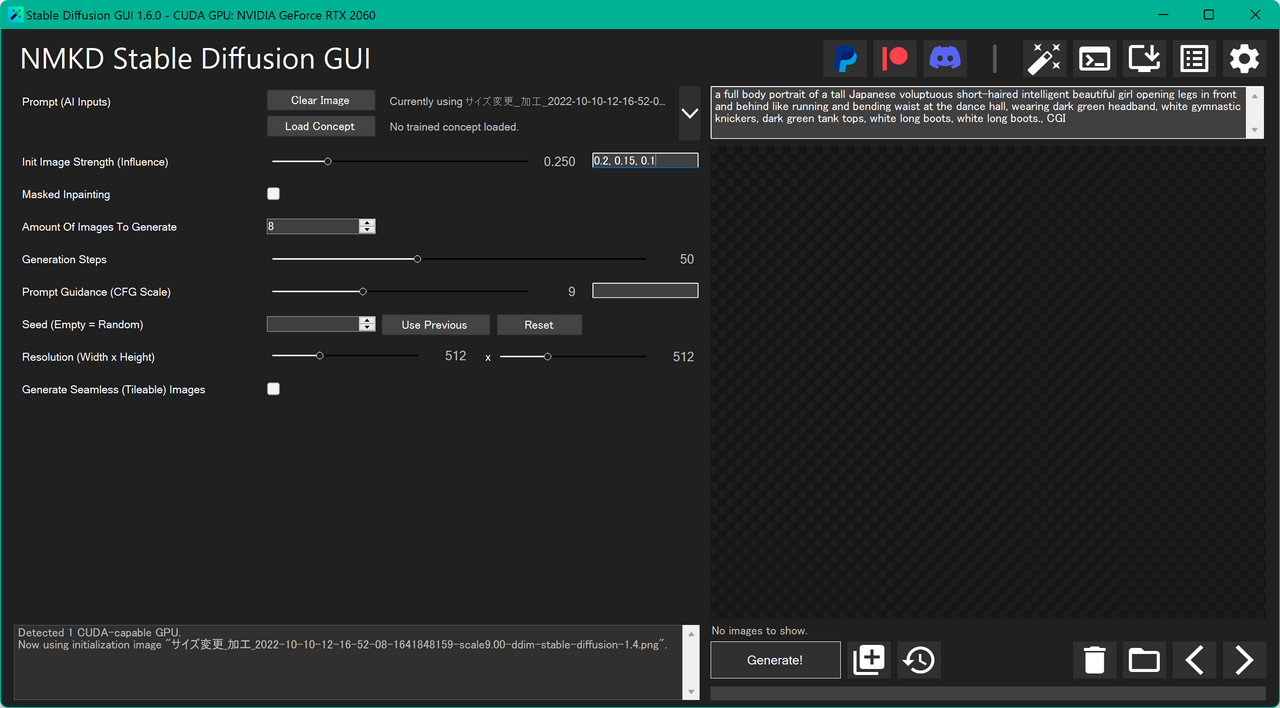Image resolution: width=1280 pixels, height=708 pixels.
Task: Delete current image using trash icon
Action: pos(1094,660)
